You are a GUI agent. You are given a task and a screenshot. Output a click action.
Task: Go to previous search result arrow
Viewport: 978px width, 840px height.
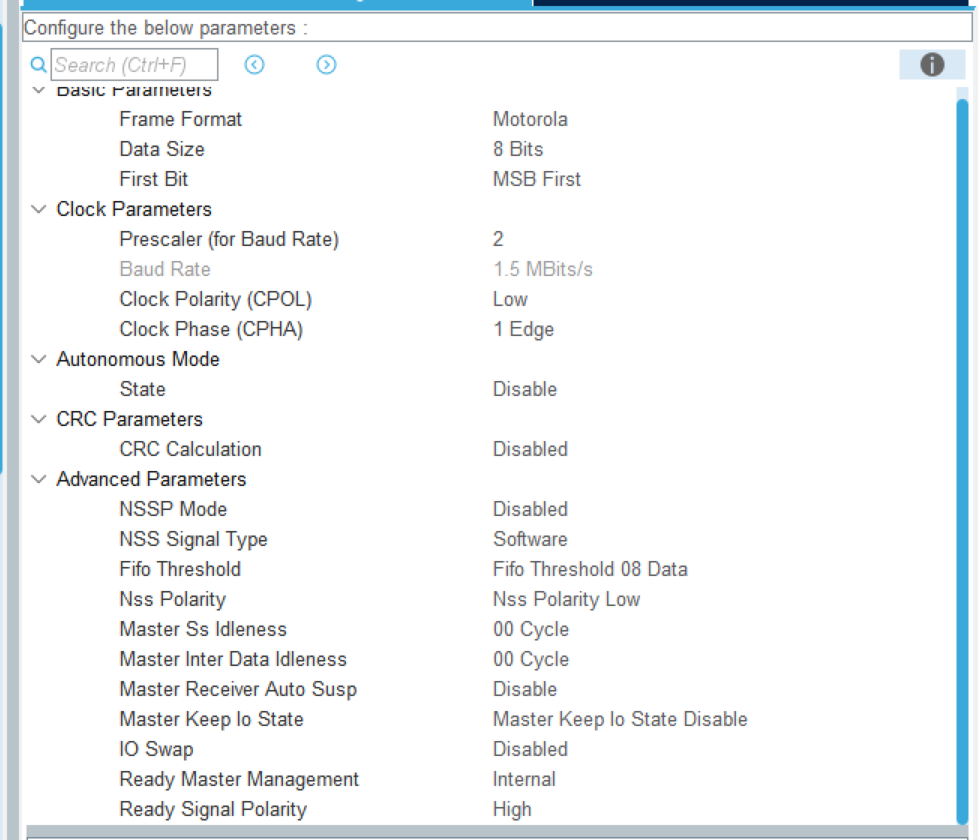click(x=254, y=64)
